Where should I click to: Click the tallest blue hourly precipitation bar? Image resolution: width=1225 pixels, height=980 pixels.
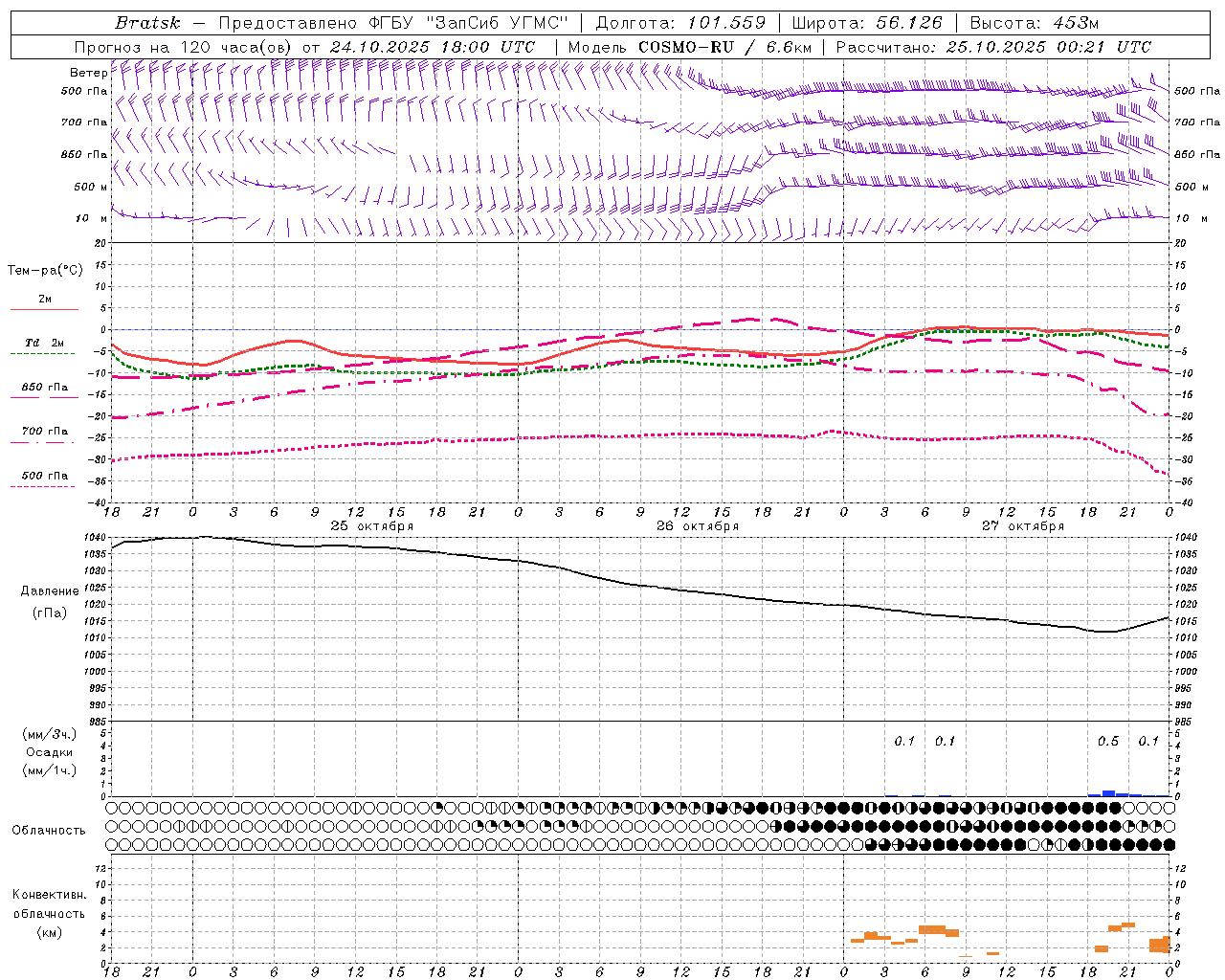[1108, 793]
